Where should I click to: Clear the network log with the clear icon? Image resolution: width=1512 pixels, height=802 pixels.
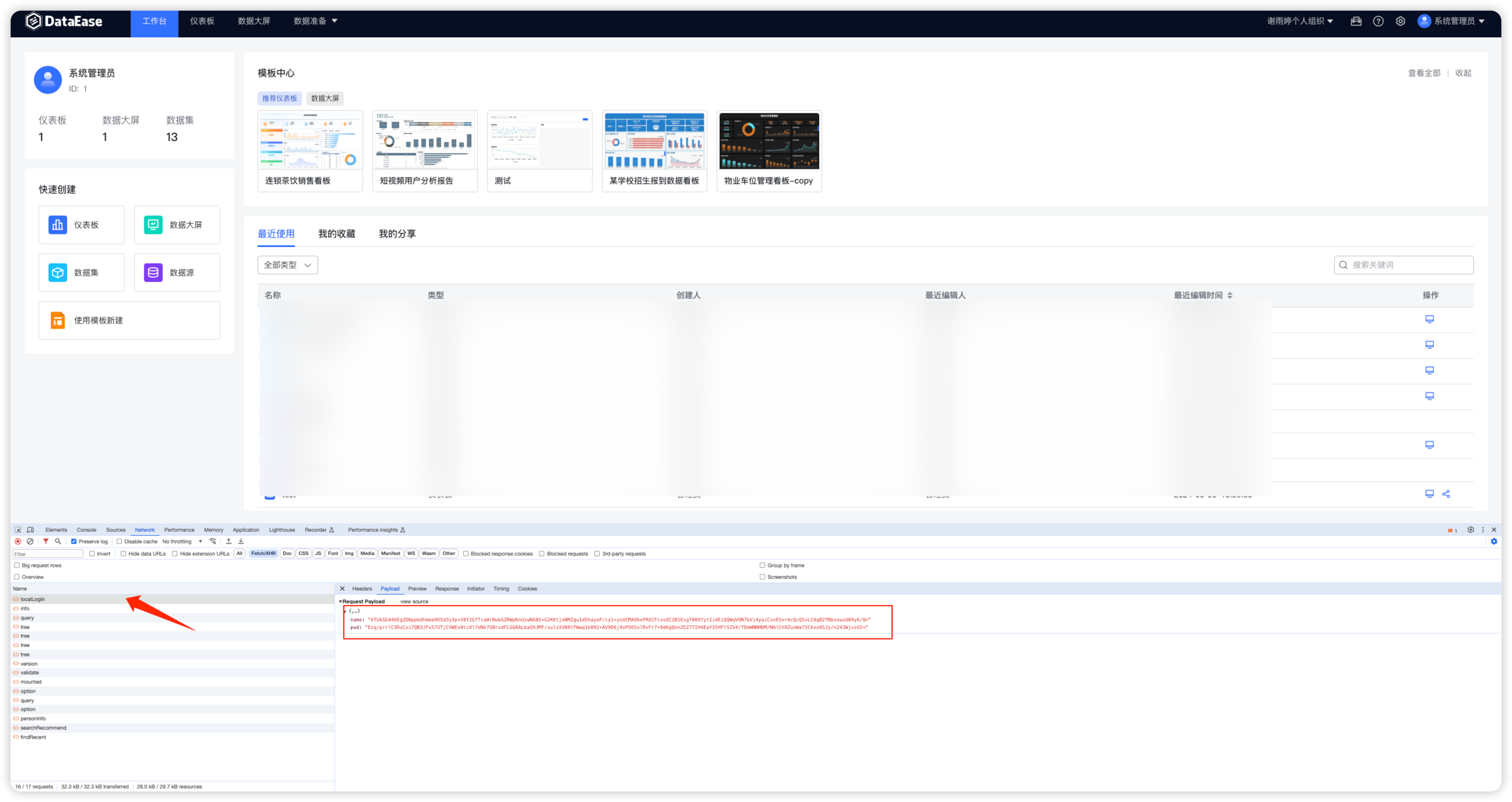coord(30,542)
